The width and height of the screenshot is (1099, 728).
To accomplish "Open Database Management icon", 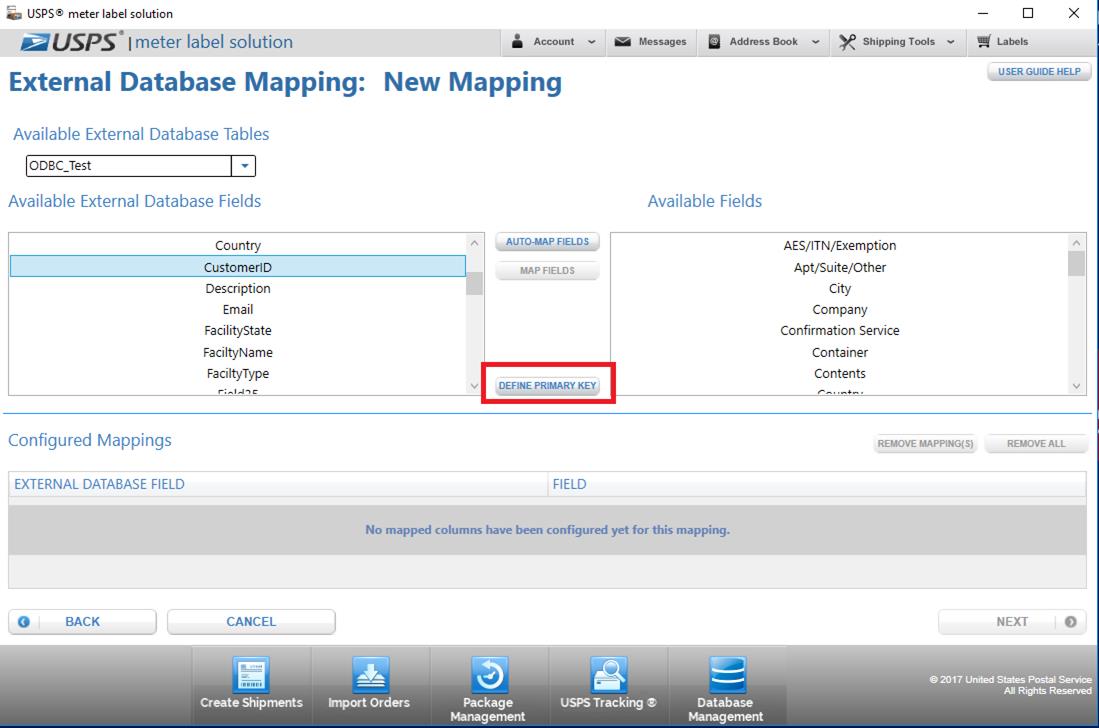I will pos(727,675).
